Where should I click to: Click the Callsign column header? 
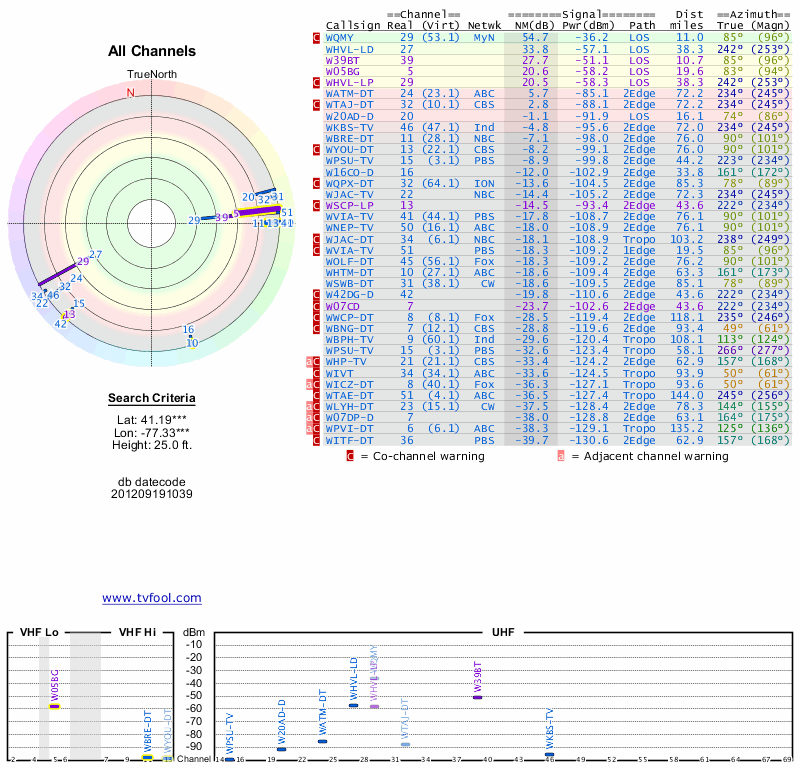[x=353, y=25]
